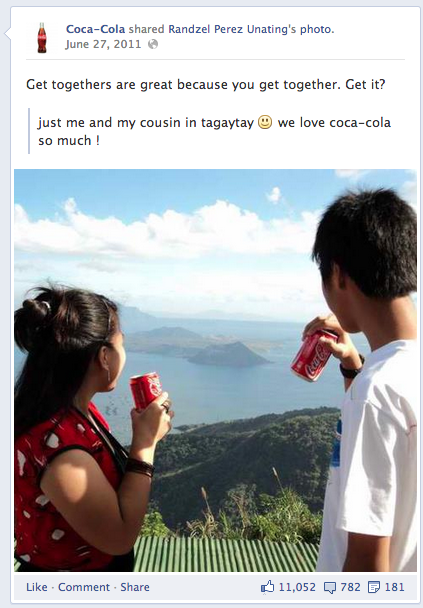Click the globe public privacy icon
This screenshot has height=608, width=423.
[153, 44]
